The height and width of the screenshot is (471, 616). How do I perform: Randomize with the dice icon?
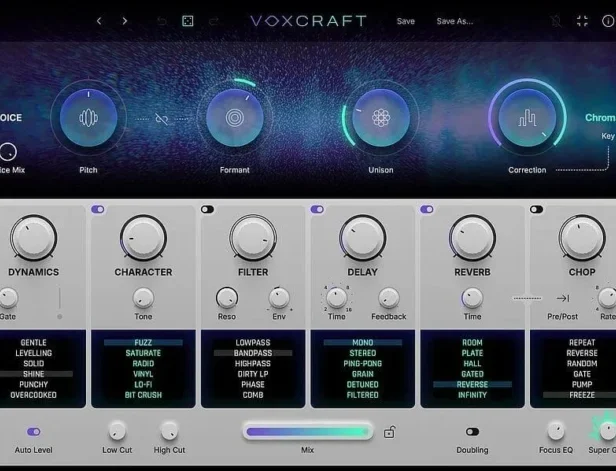[x=187, y=21]
